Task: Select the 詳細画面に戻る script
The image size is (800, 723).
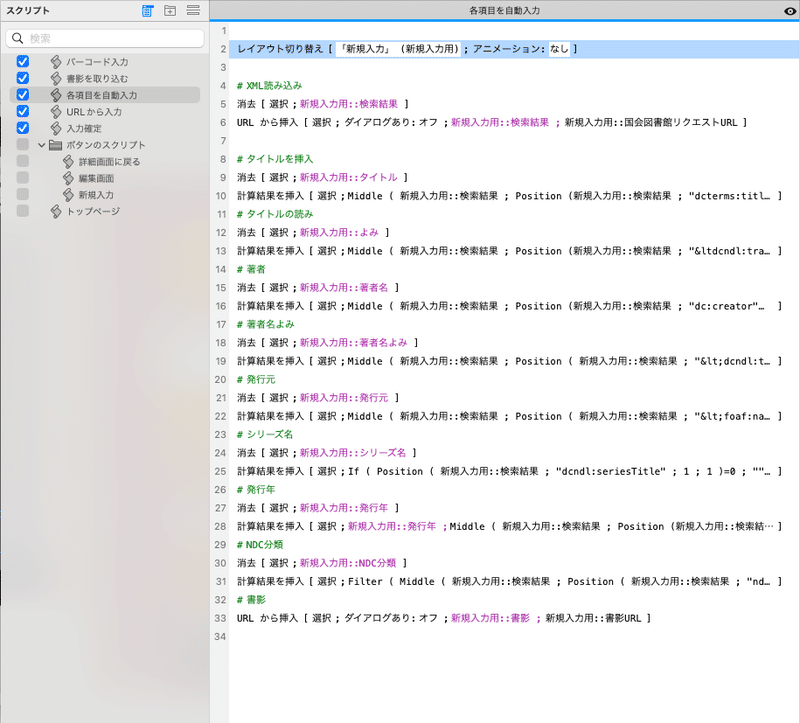Action: (109, 162)
